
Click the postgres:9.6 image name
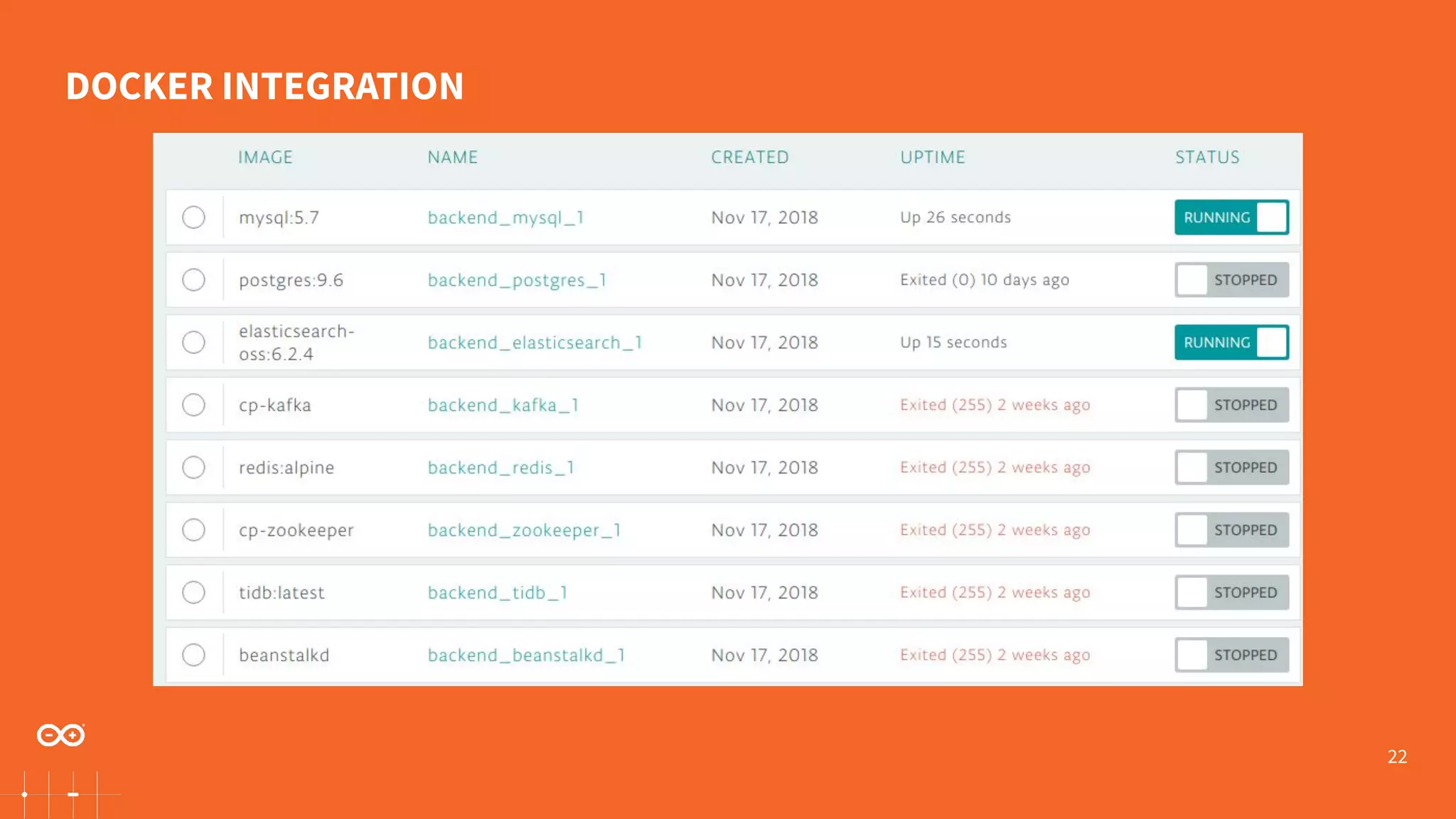tap(291, 281)
